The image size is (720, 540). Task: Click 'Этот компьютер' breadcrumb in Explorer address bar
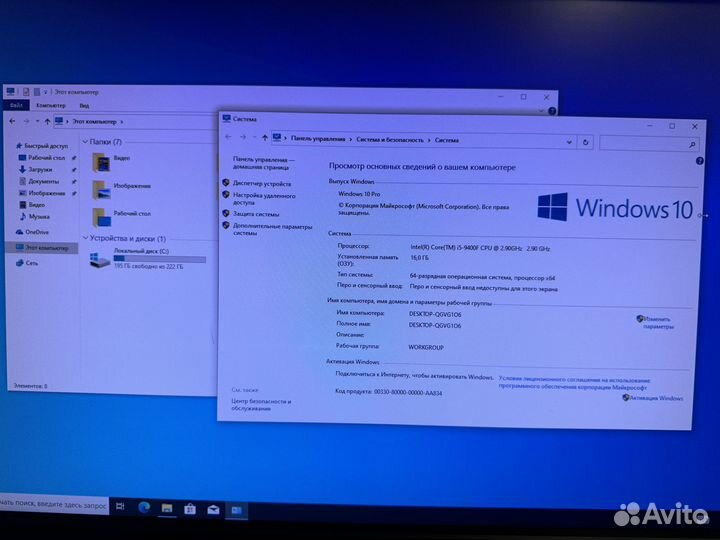[x=95, y=122]
